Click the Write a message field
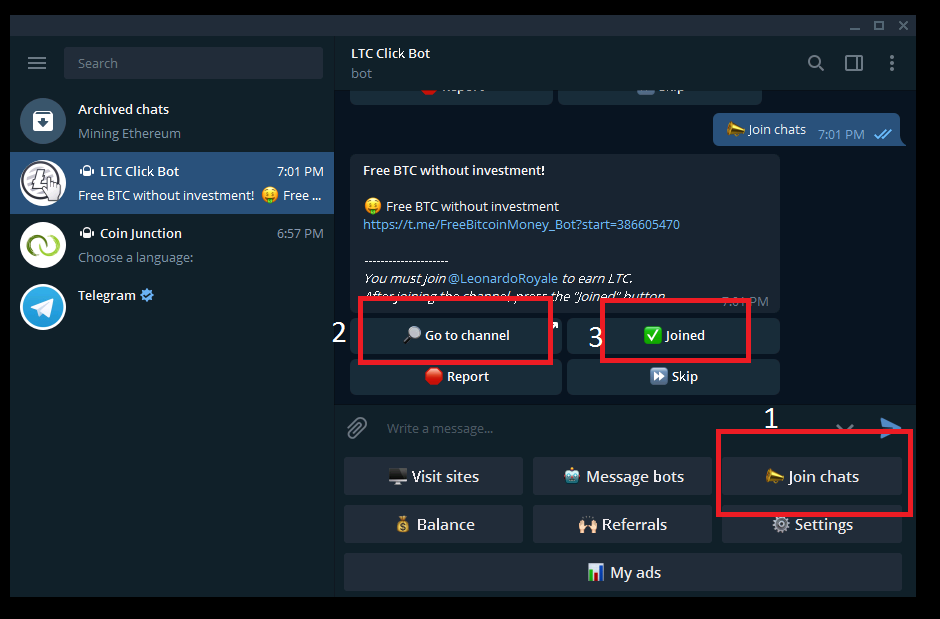940x619 pixels. coord(599,428)
